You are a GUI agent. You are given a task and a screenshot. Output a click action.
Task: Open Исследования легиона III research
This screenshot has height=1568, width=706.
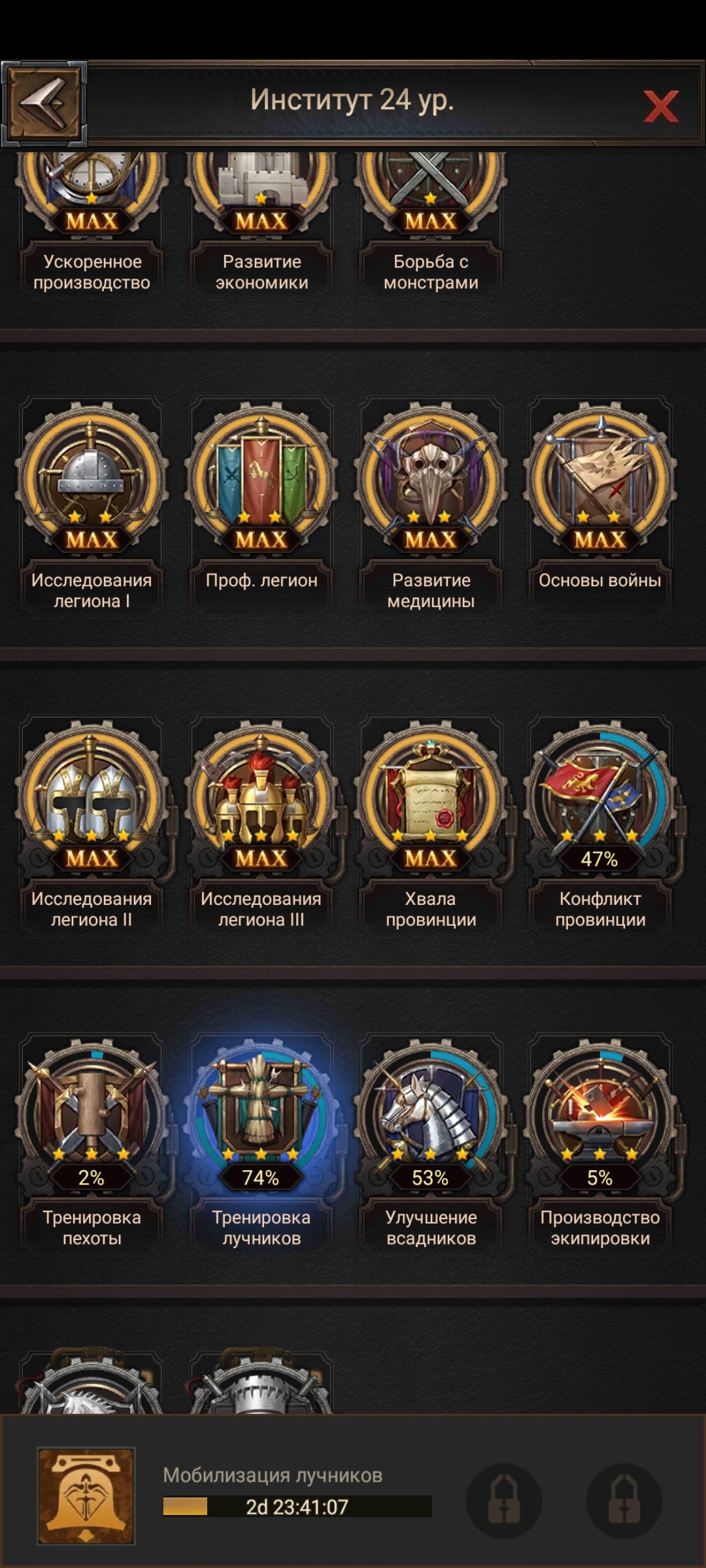coord(261,802)
